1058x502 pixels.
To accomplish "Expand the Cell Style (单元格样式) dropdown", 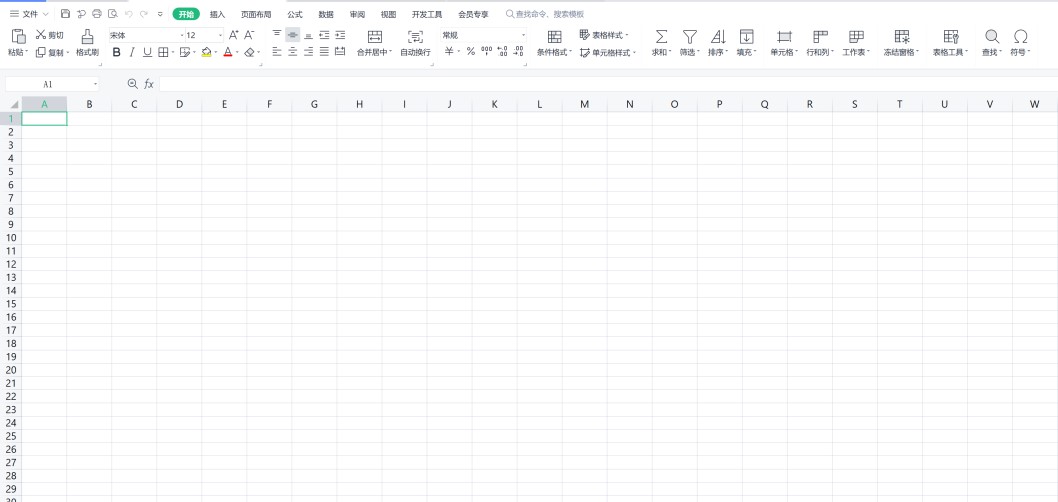I will point(635,52).
